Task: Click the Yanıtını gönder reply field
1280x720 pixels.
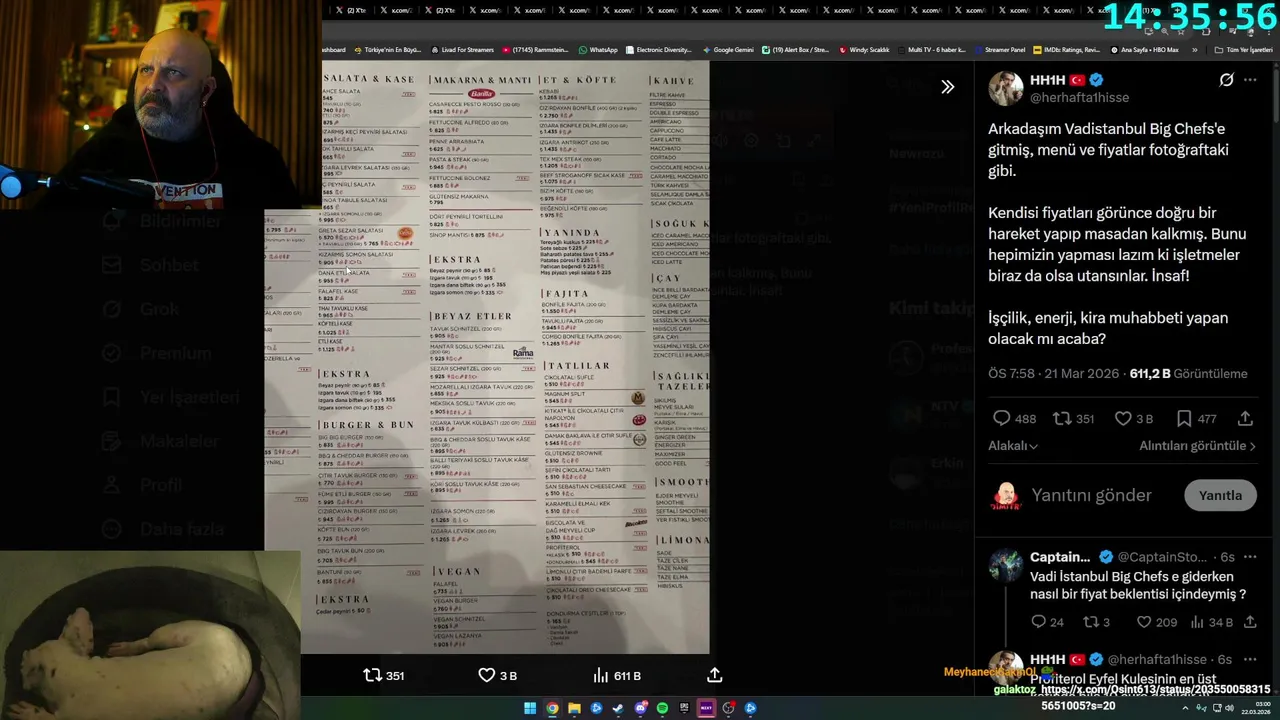Action: (x=1092, y=495)
